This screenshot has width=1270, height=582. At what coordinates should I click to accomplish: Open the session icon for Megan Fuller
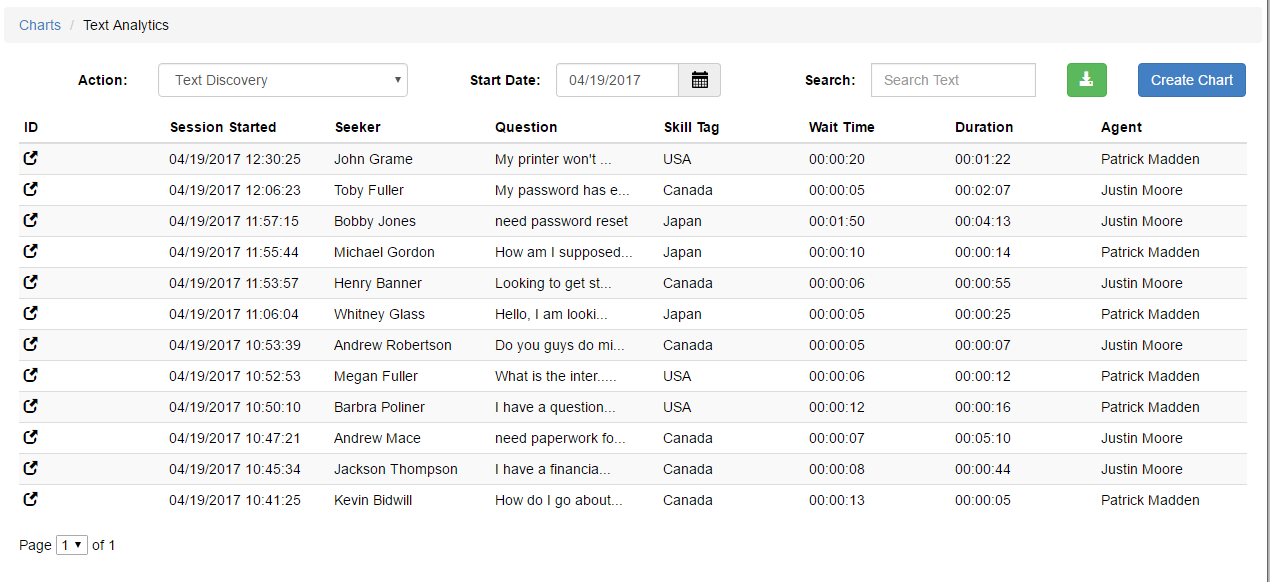point(31,375)
